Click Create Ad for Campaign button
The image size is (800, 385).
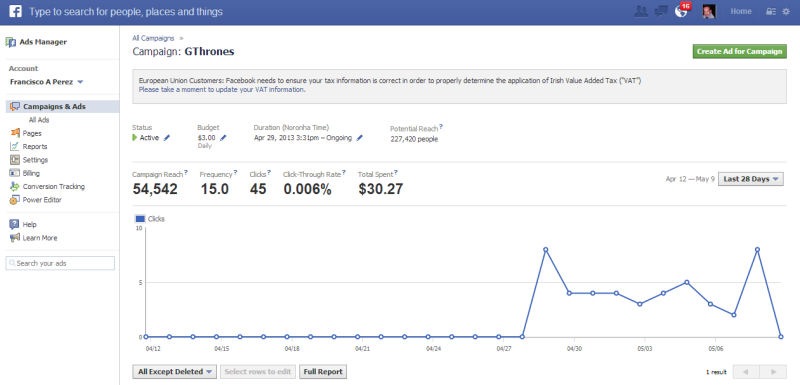pos(739,52)
